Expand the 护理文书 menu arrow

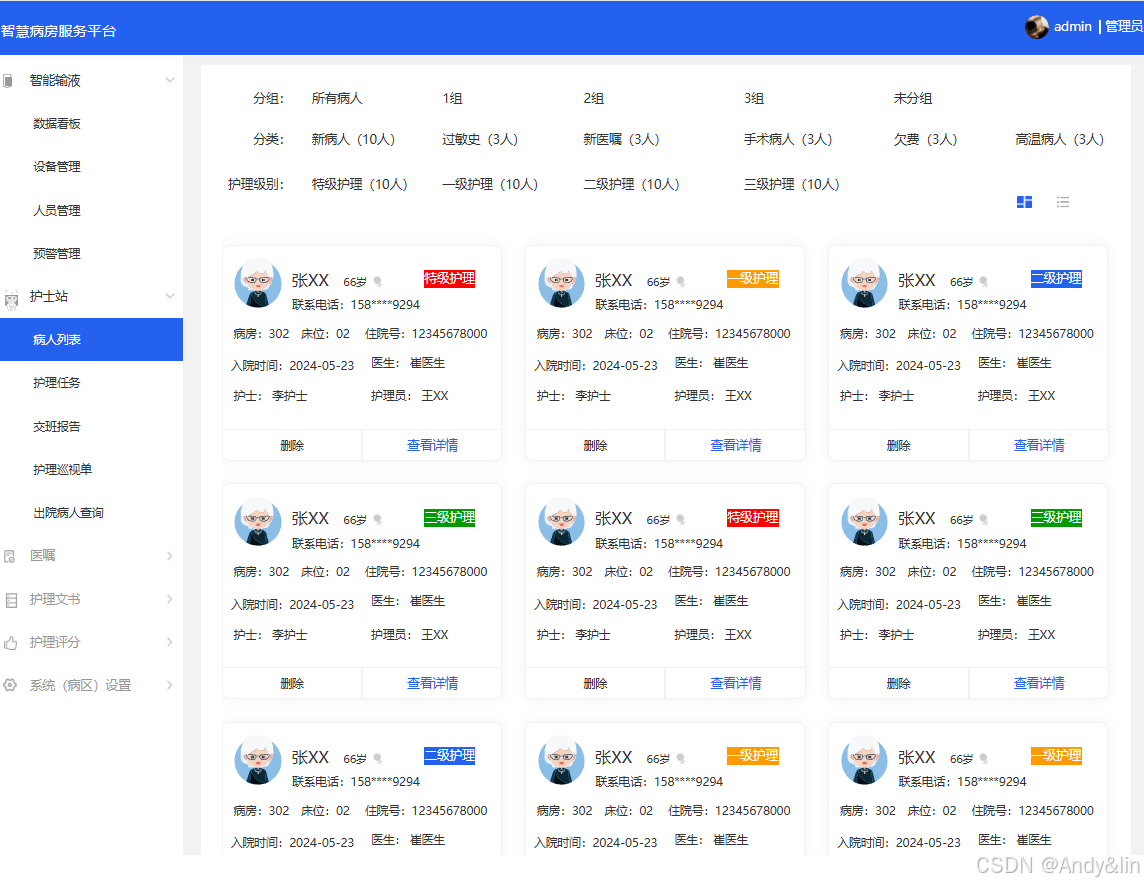169,599
